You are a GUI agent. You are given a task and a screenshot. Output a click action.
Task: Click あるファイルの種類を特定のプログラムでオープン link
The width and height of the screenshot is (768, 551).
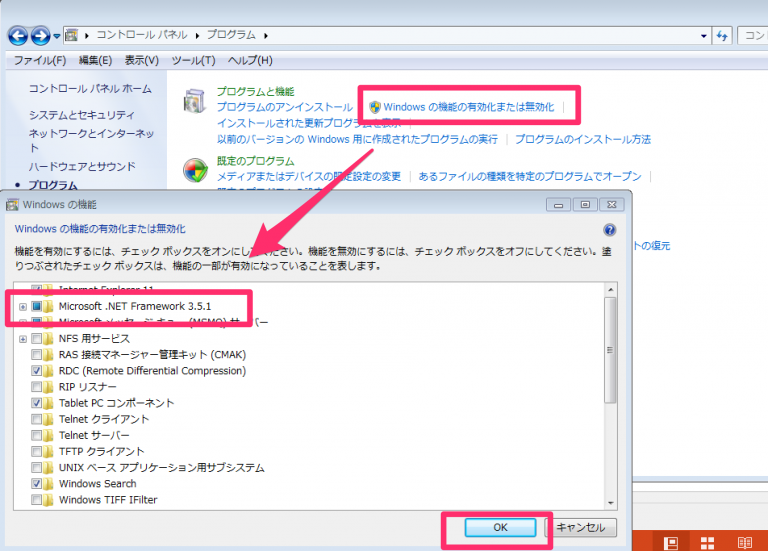pos(530,176)
